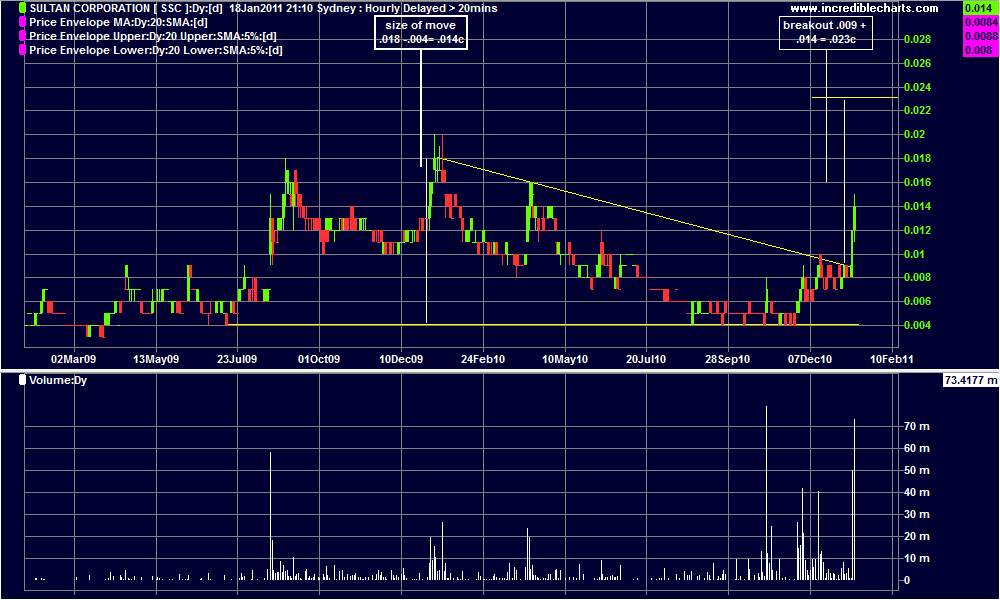This screenshot has width=1000, height=600.
Task: Click the 10May10 date axis label
Action: click(565, 359)
